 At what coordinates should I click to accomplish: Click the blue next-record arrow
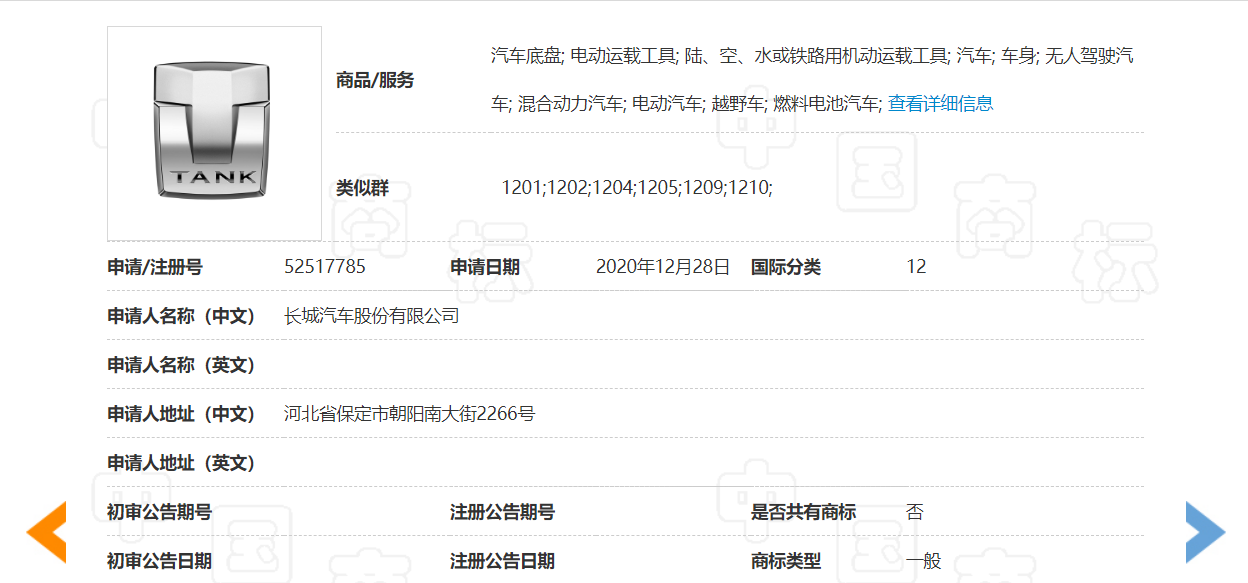click(x=1203, y=532)
